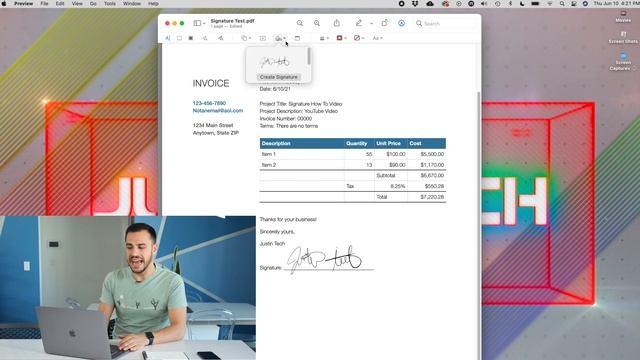The image size is (640, 360).
Task: Click the Signature Test.pdf window title
Action: 232,21
